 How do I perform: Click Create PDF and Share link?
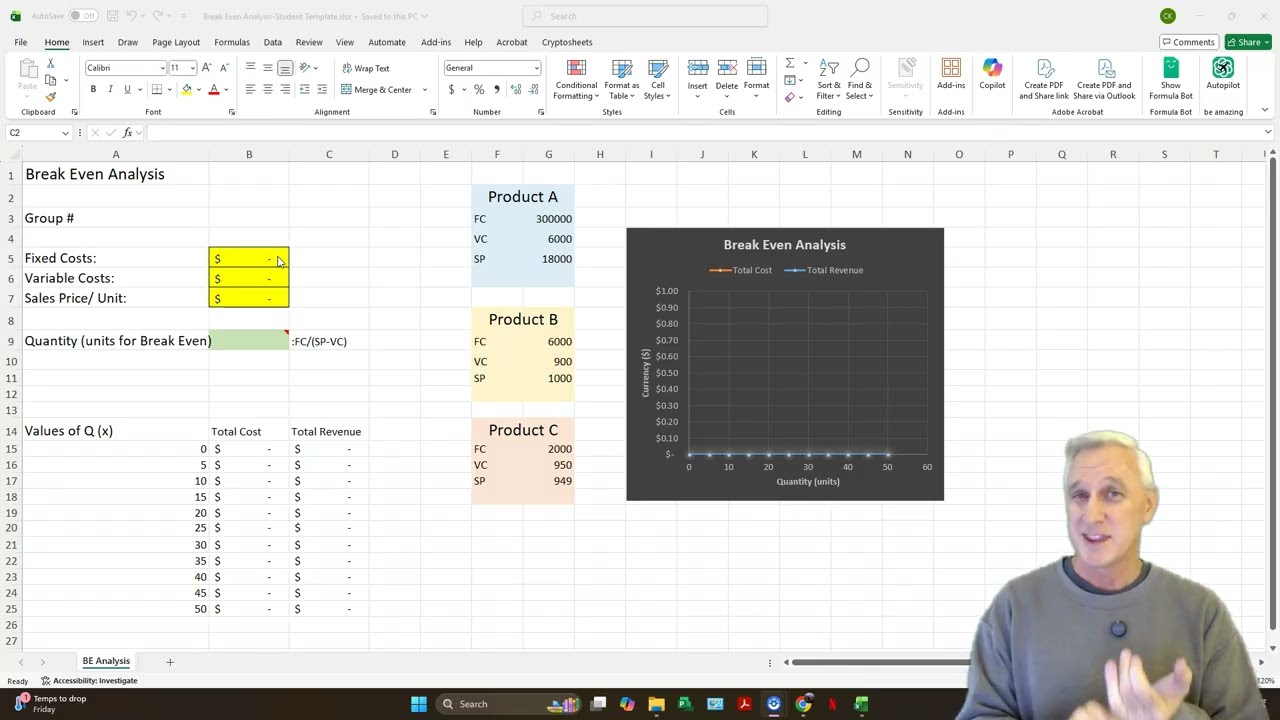pyautogui.click(x=1044, y=79)
